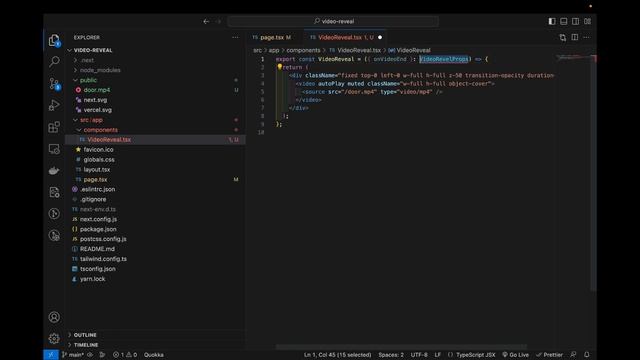Open globals.css file
This screenshot has height=360, width=640.
click(99, 160)
